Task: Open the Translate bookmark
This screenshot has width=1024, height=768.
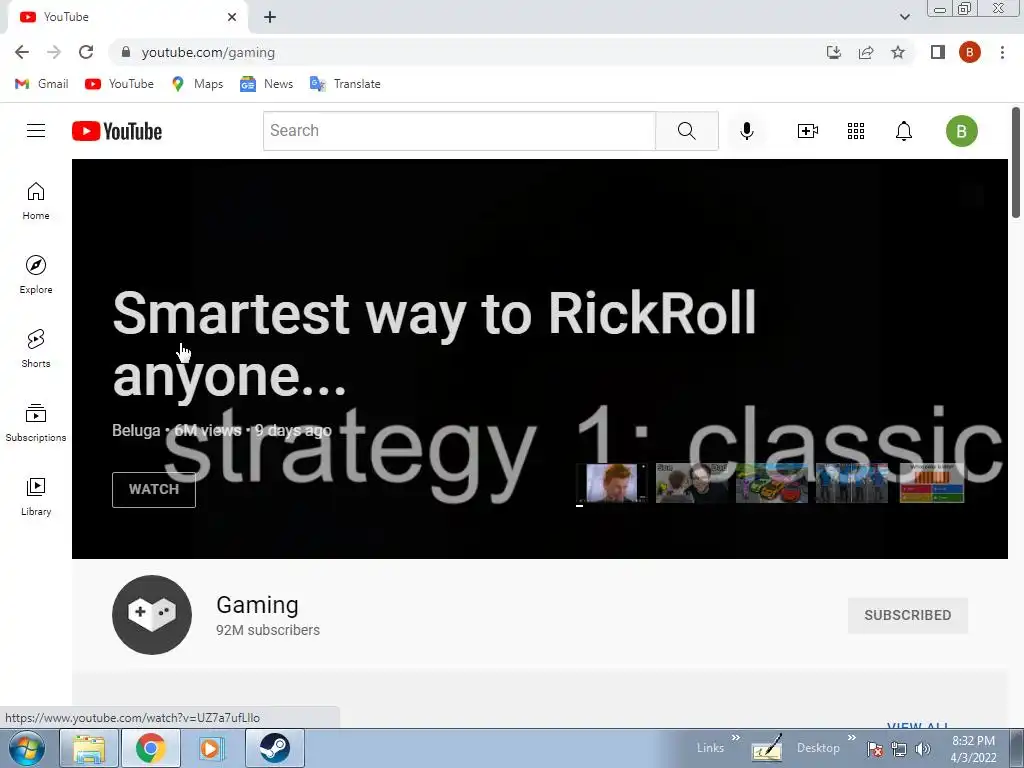Action: coord(345,84)
